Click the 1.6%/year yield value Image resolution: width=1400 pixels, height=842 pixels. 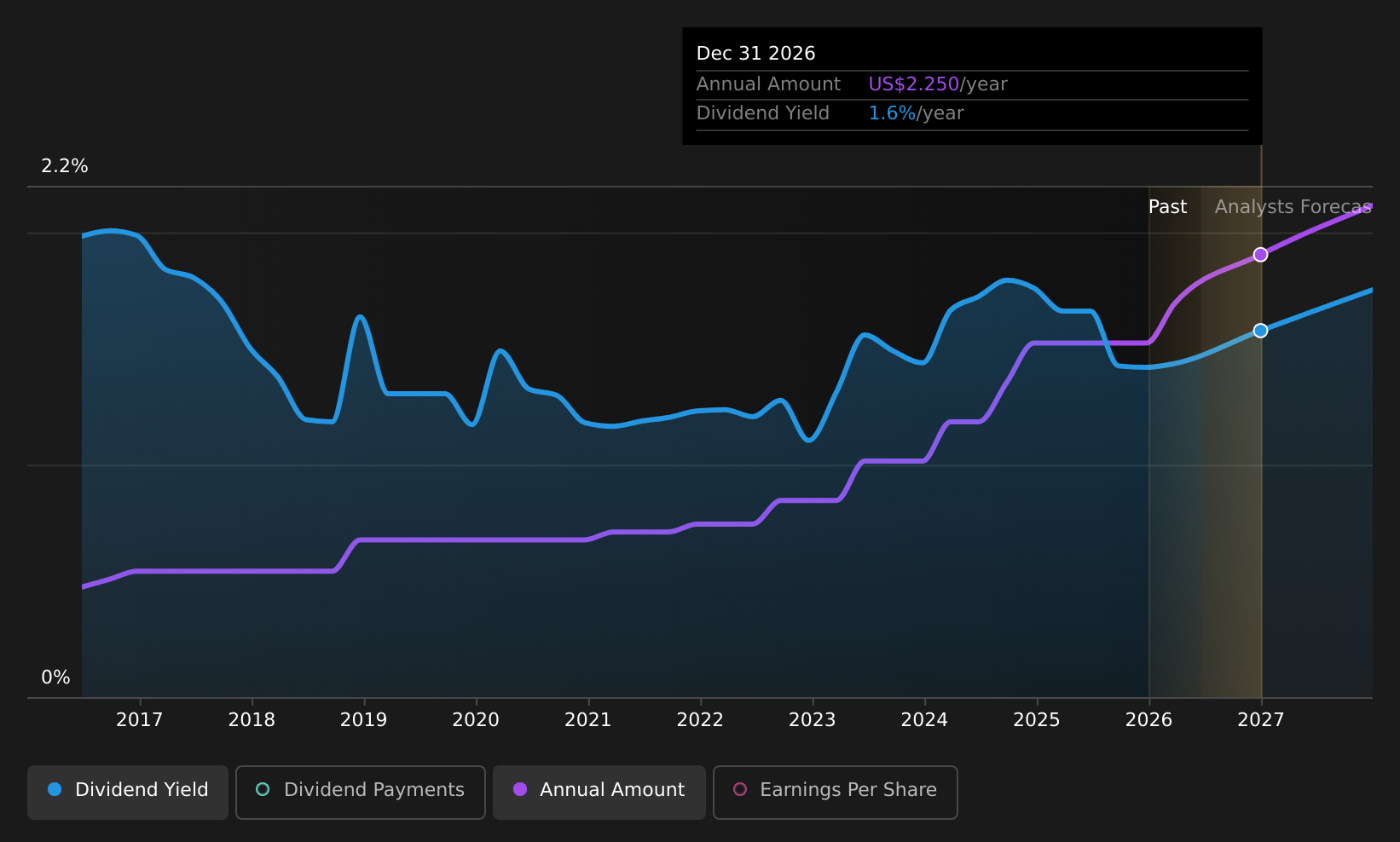(x=916, y=113)
